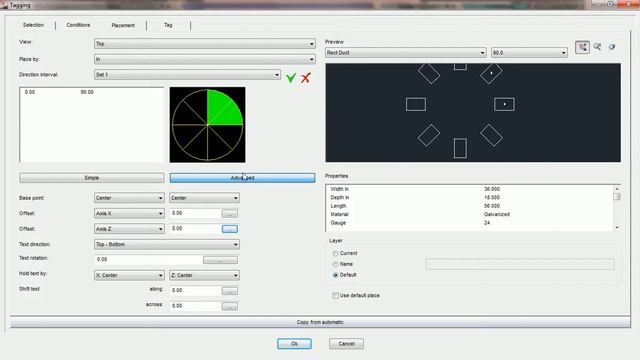Select the 0.00 to 90.00 interval row
Screen dimensions: 640x360
[x=92, y=92]
